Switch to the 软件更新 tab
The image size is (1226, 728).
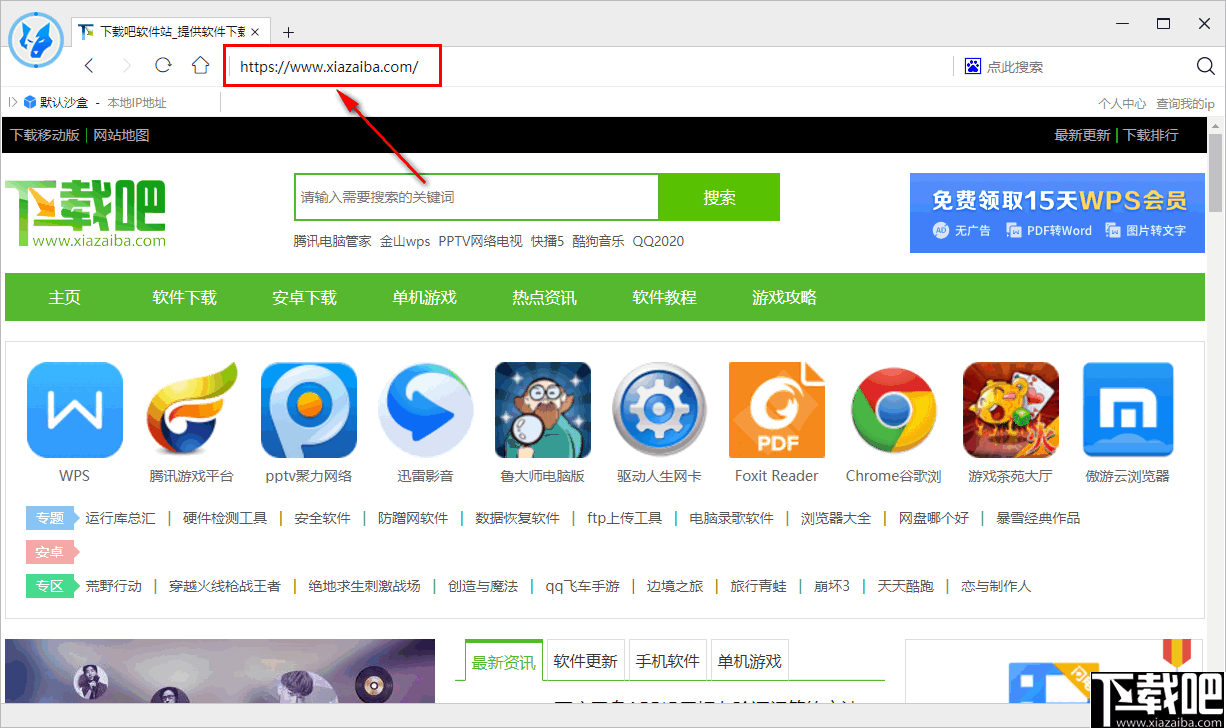pos(585,659)
